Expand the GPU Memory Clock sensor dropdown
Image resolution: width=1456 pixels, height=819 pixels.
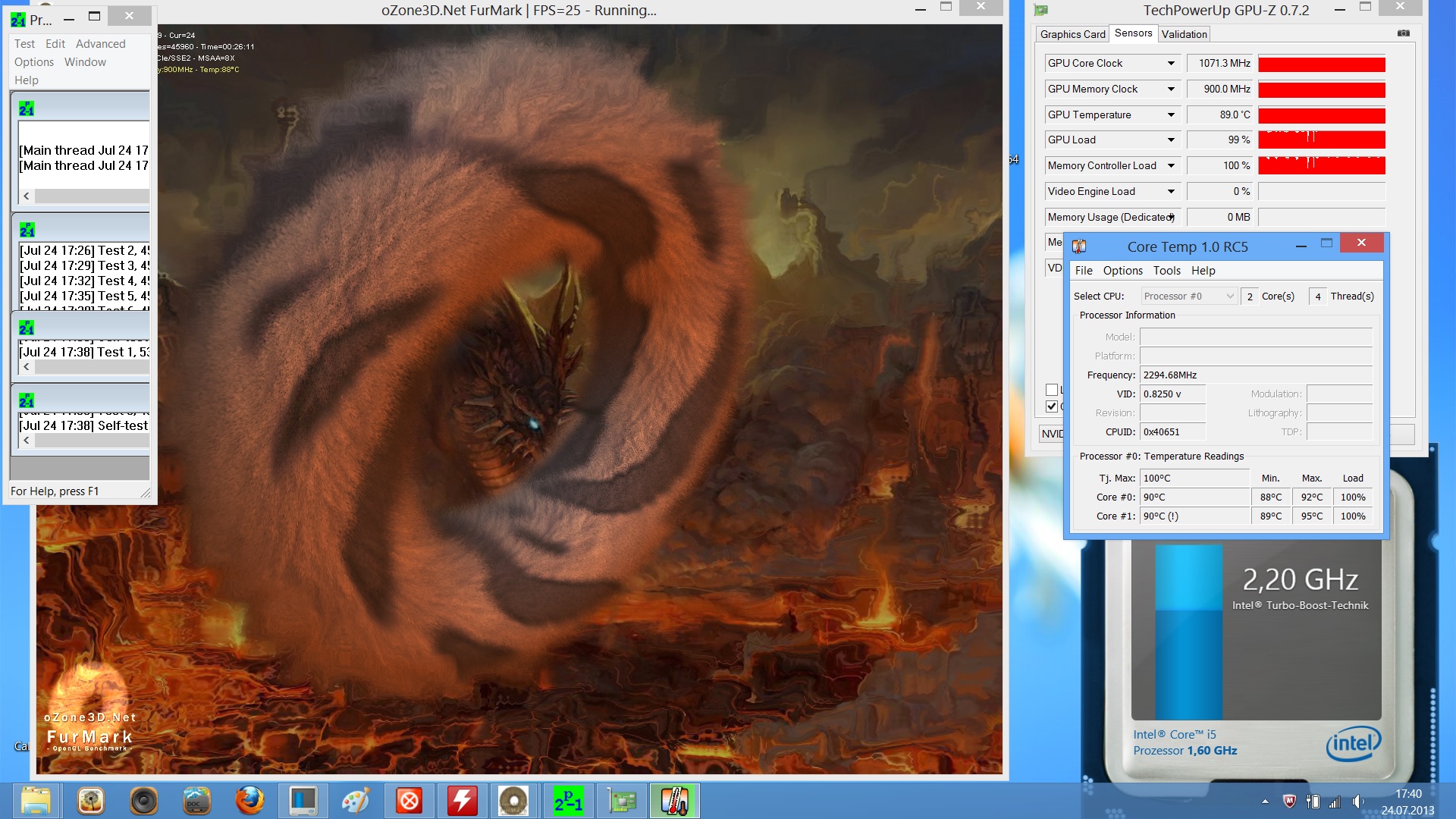point(1171,89)
